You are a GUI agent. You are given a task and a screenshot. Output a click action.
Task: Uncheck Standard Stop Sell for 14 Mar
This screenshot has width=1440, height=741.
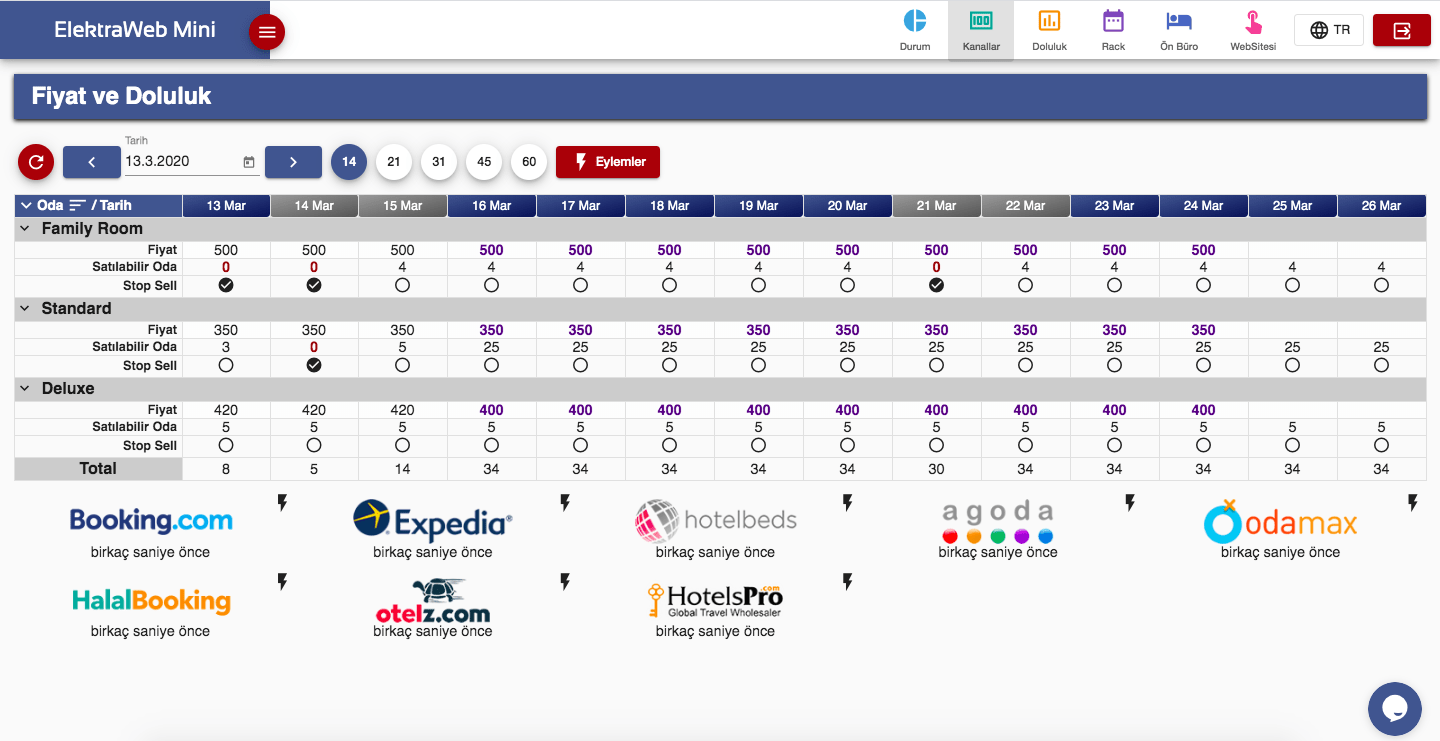[314, 365]
